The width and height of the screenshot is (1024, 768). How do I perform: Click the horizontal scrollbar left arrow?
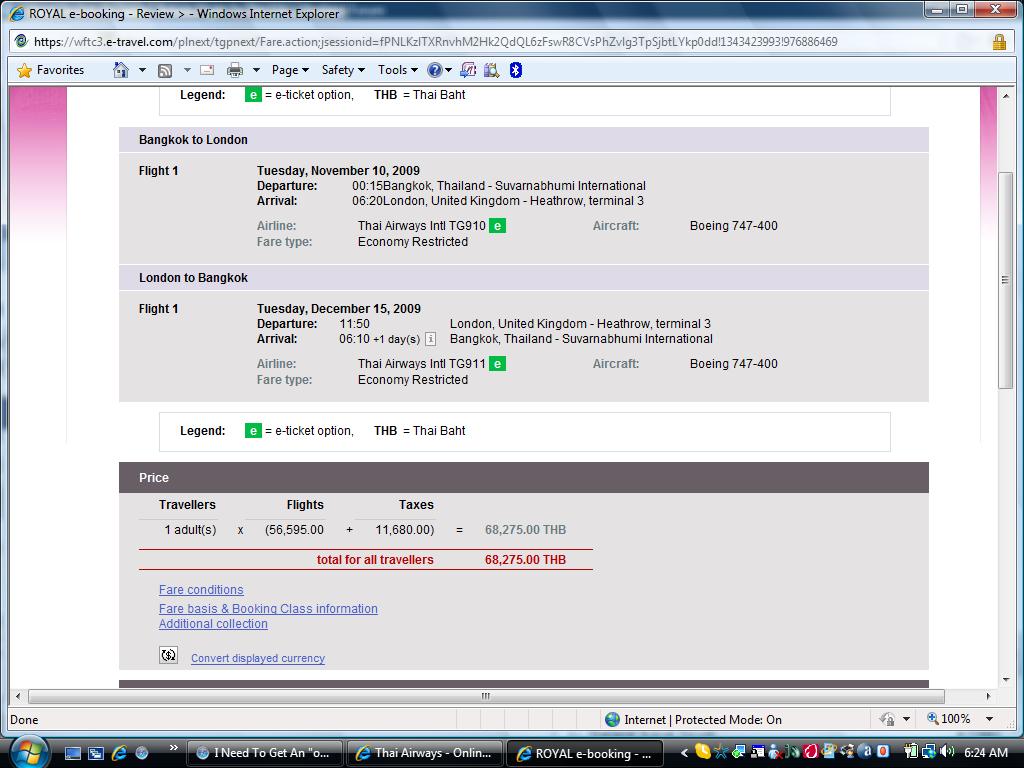tap(18, 696)
